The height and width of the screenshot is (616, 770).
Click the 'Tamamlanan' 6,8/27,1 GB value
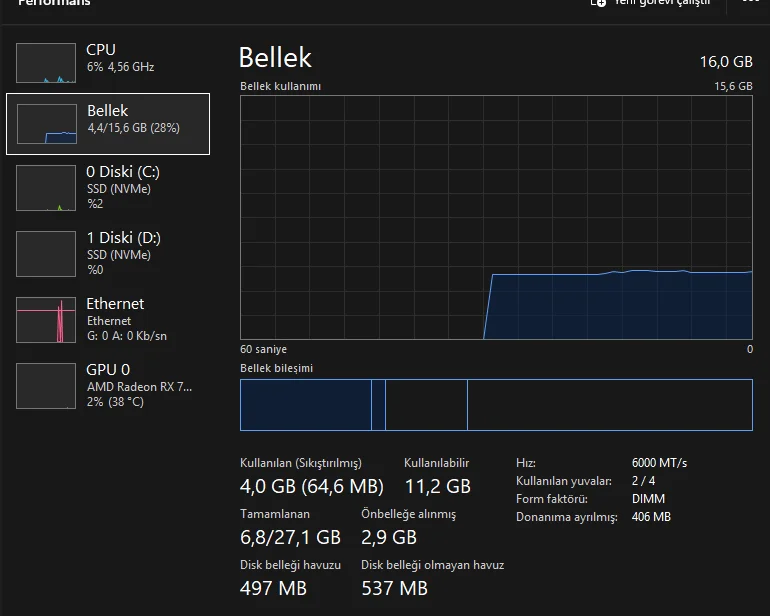click(x=290, y=537)
